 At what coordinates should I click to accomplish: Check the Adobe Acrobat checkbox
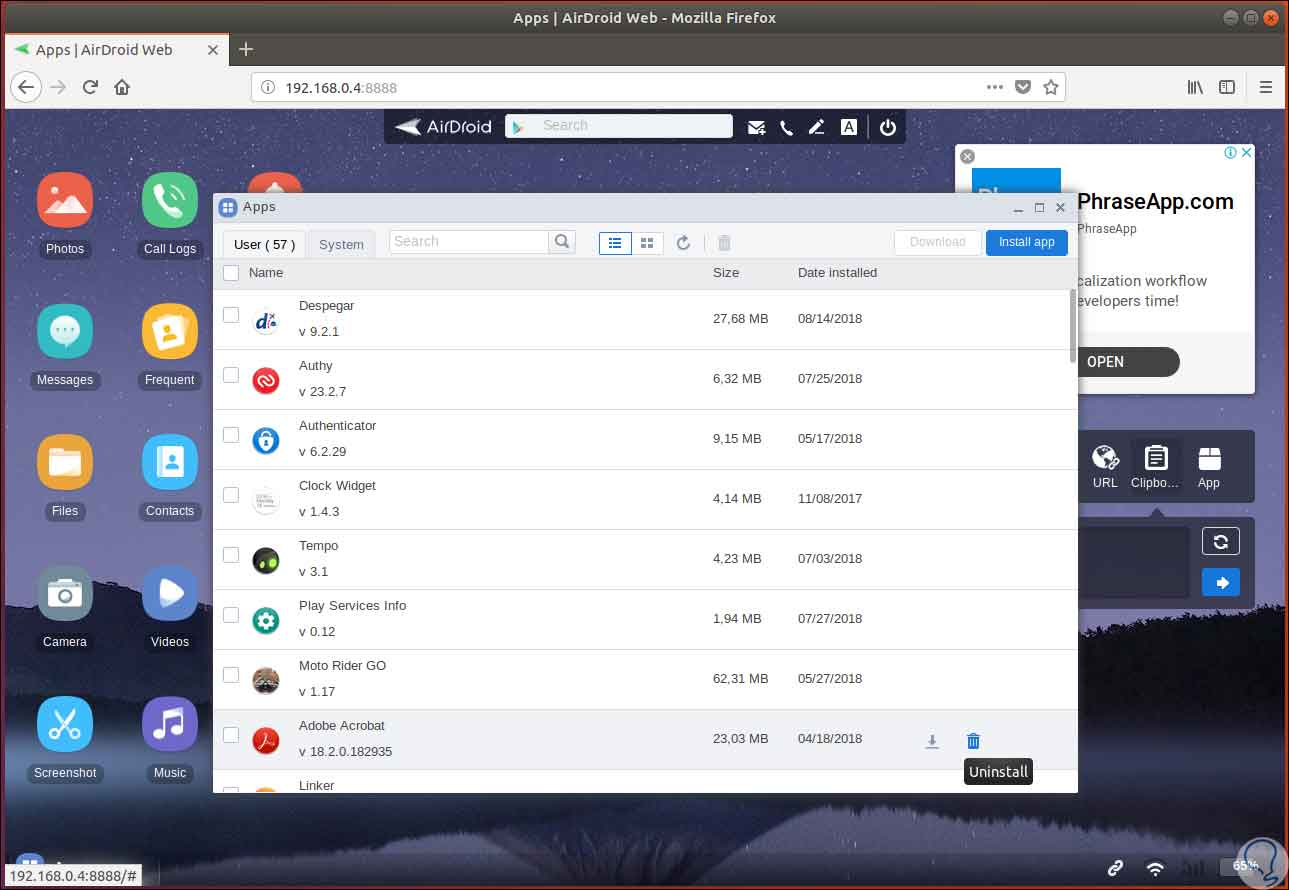(x=231, y=735)
